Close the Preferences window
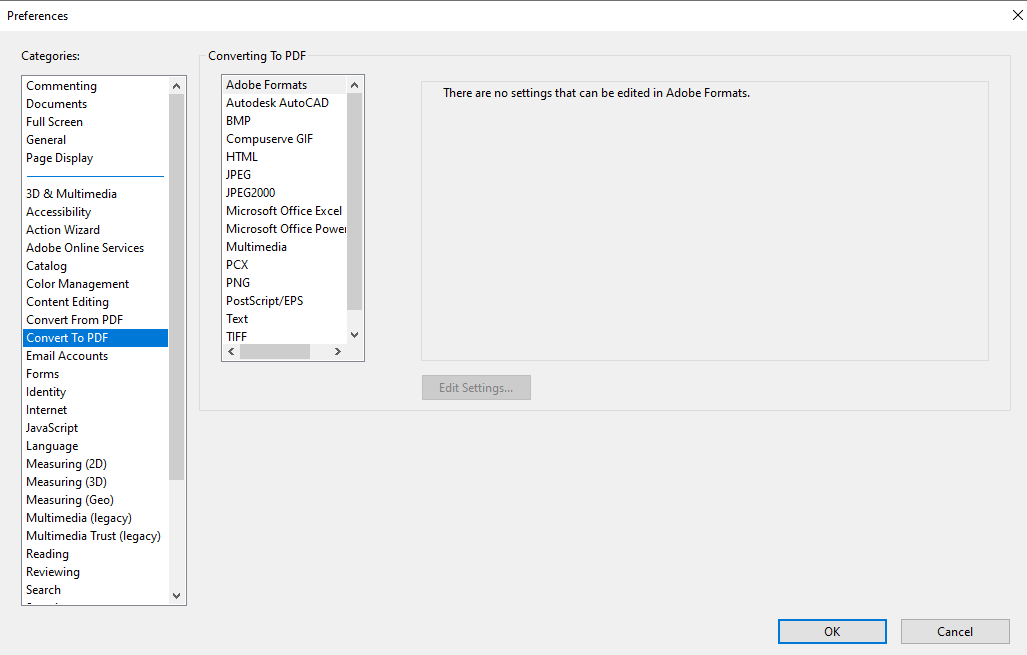 1017,15
